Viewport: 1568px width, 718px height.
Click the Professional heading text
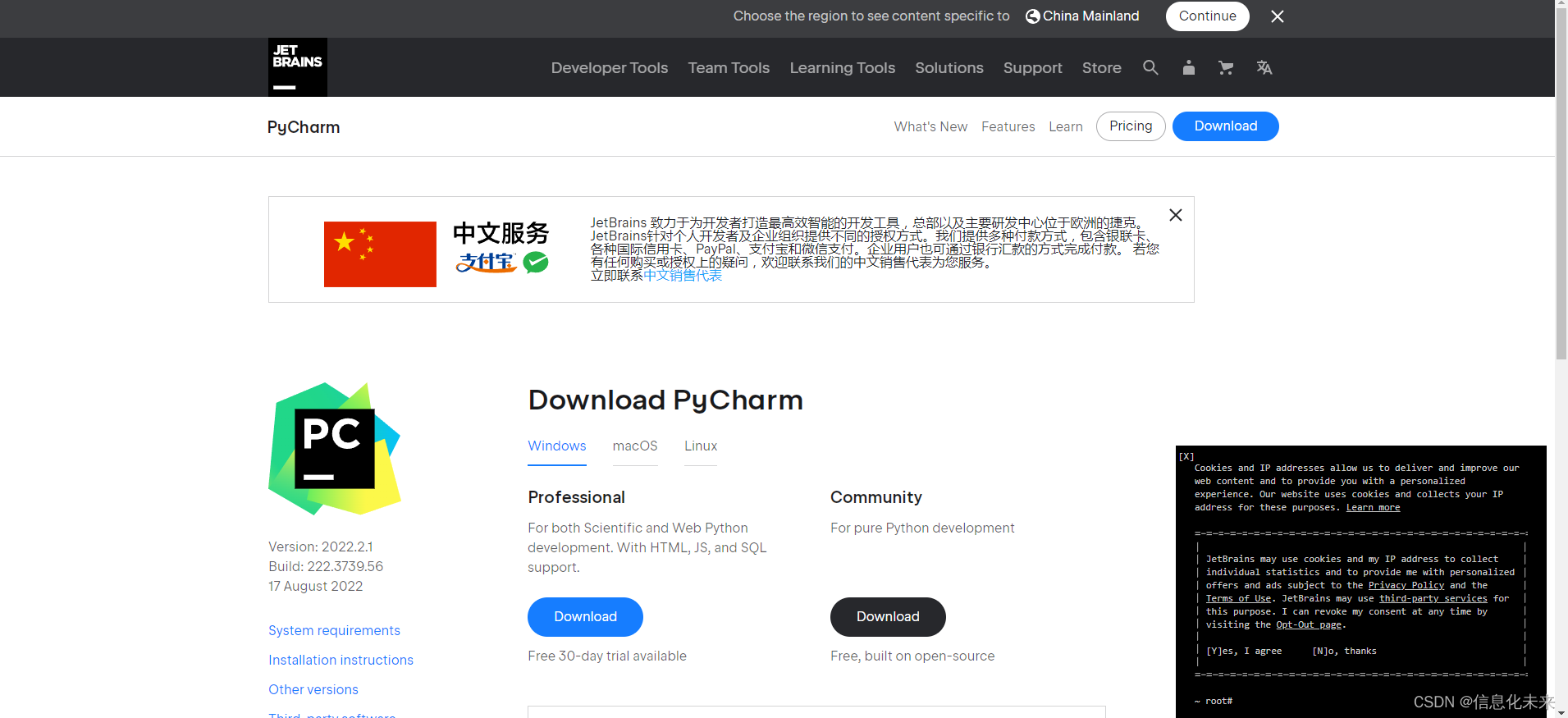click(x=577, y=497)
